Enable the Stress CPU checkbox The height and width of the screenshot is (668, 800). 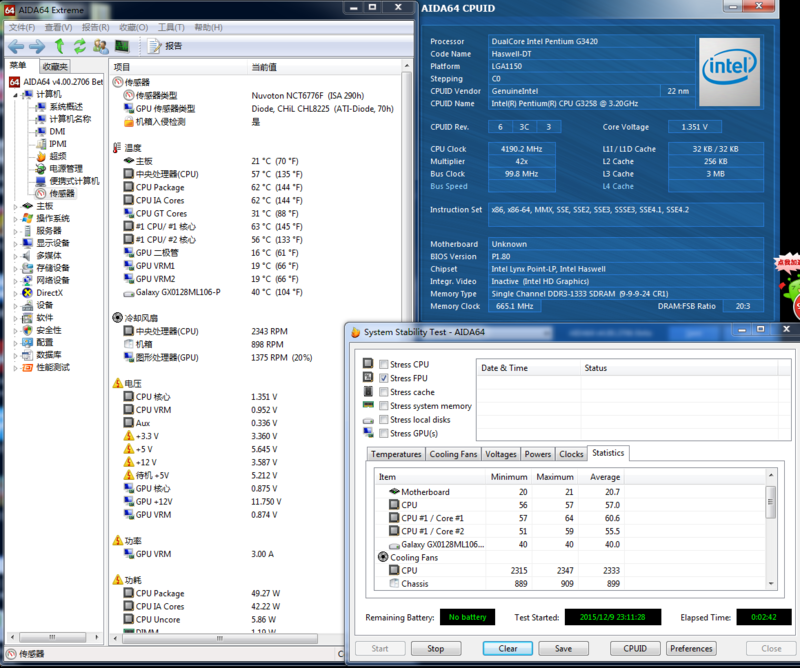click(x=383, y=365)
